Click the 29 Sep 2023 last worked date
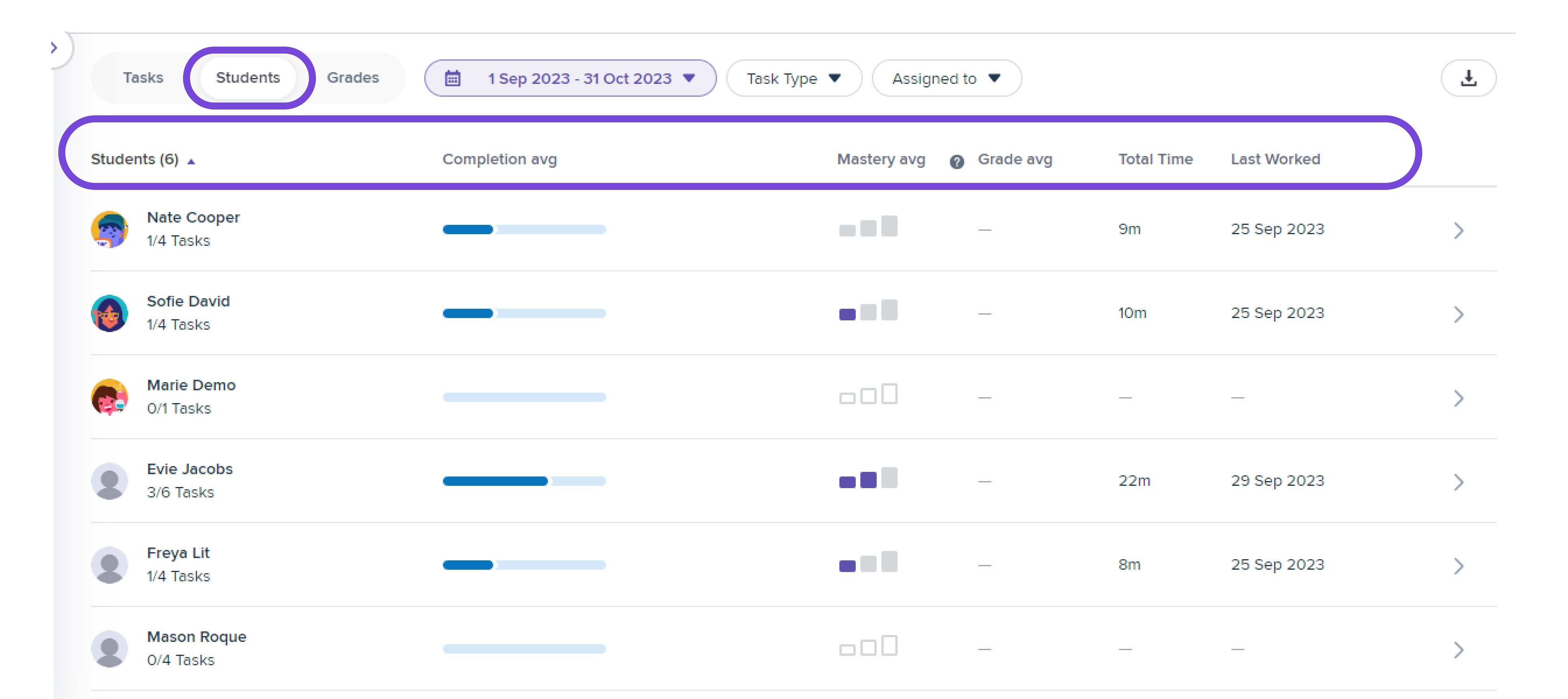Image resolution: width=1568 pixels, height=699 pixels. point(1277,481)
